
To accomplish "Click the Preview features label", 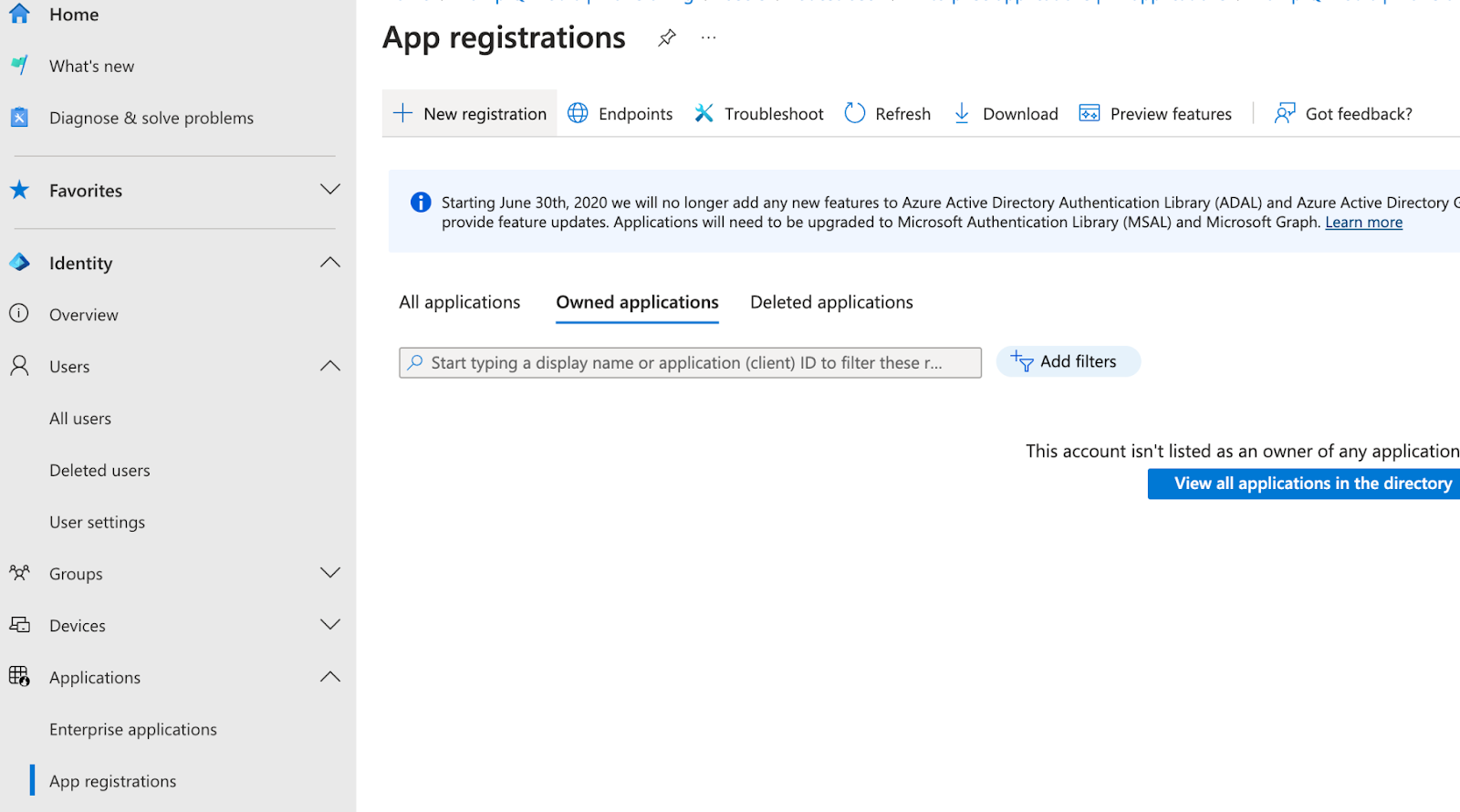I will [x=1171, y=114].
